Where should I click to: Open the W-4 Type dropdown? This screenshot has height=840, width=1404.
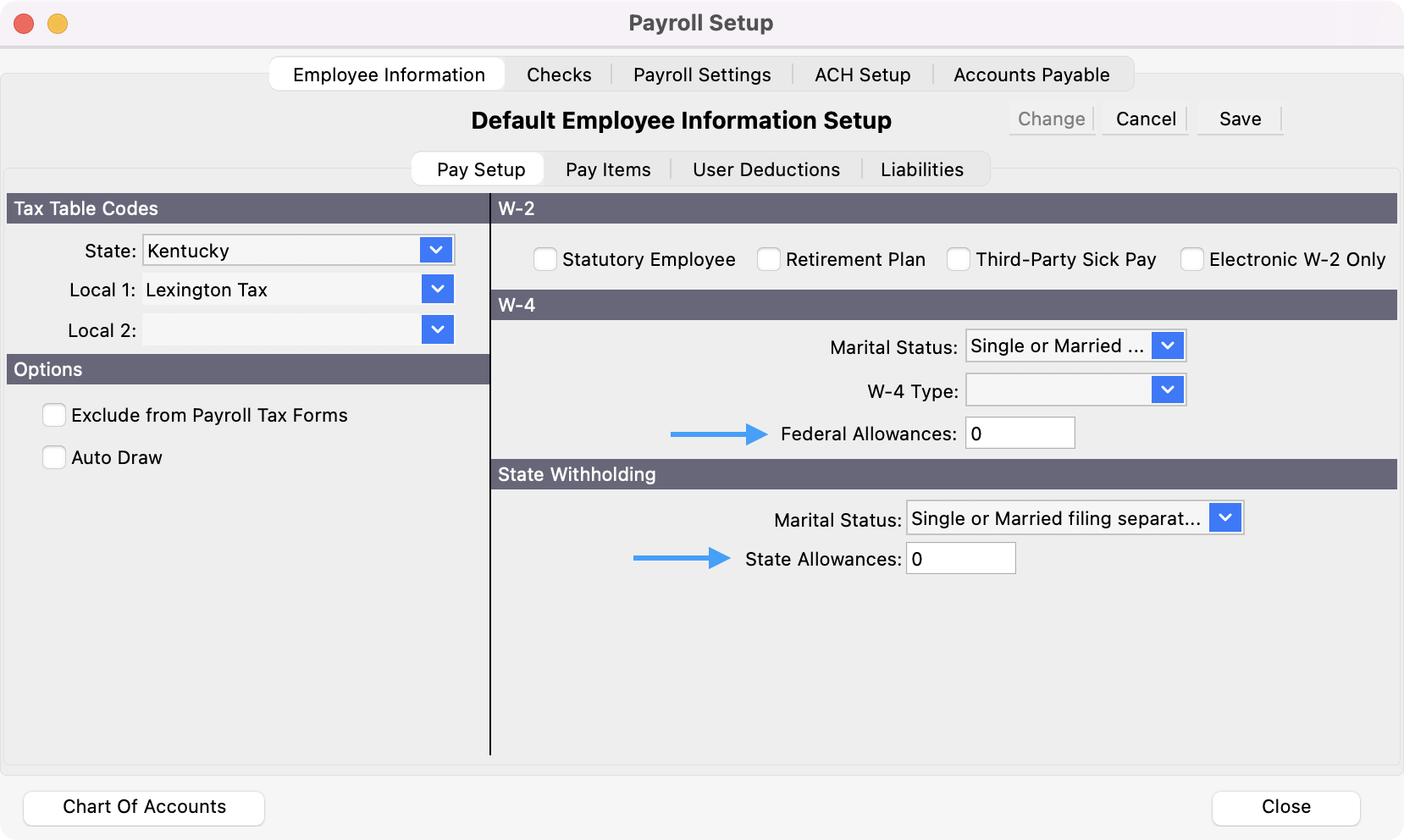[1167, 390]
